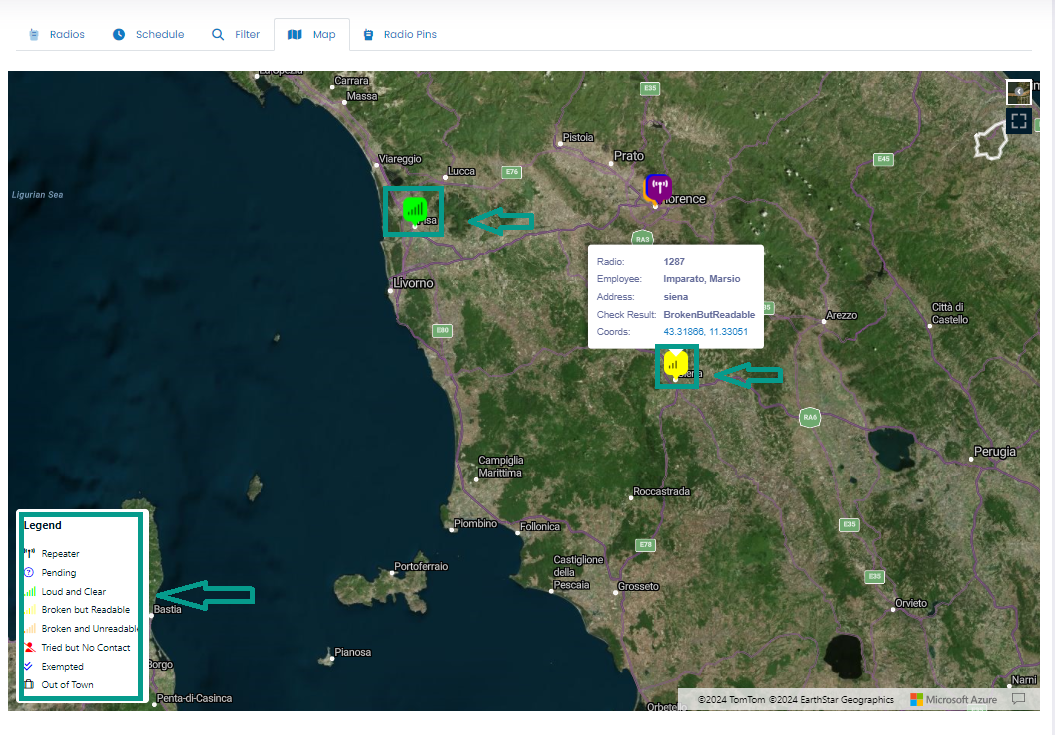Select the Map tab
Image resolution: width=1055 pixels, height=735 pixels.
[x=312, y=34]
